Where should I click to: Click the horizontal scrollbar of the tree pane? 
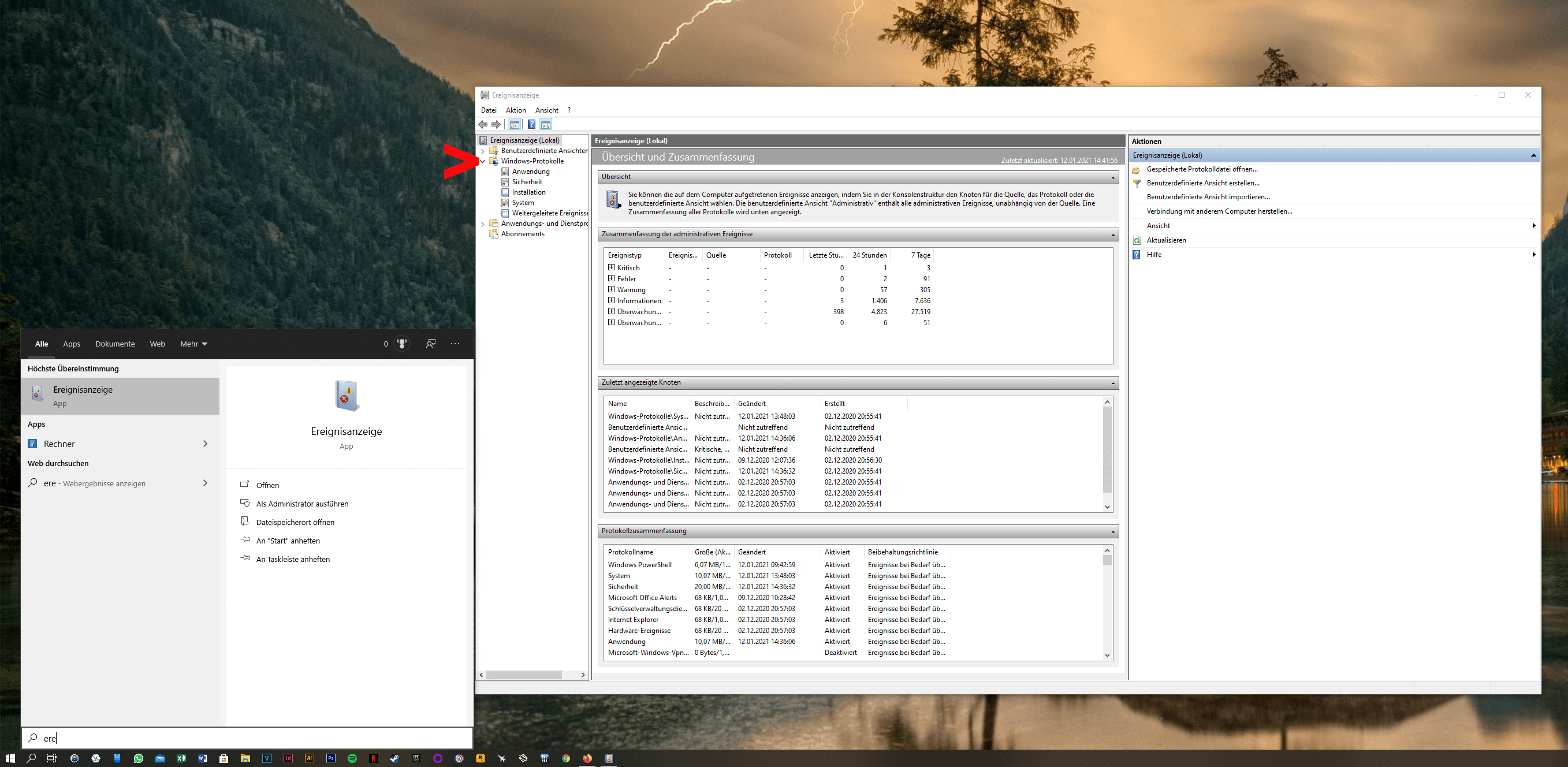pyautogui.click(x=523, y=675)
